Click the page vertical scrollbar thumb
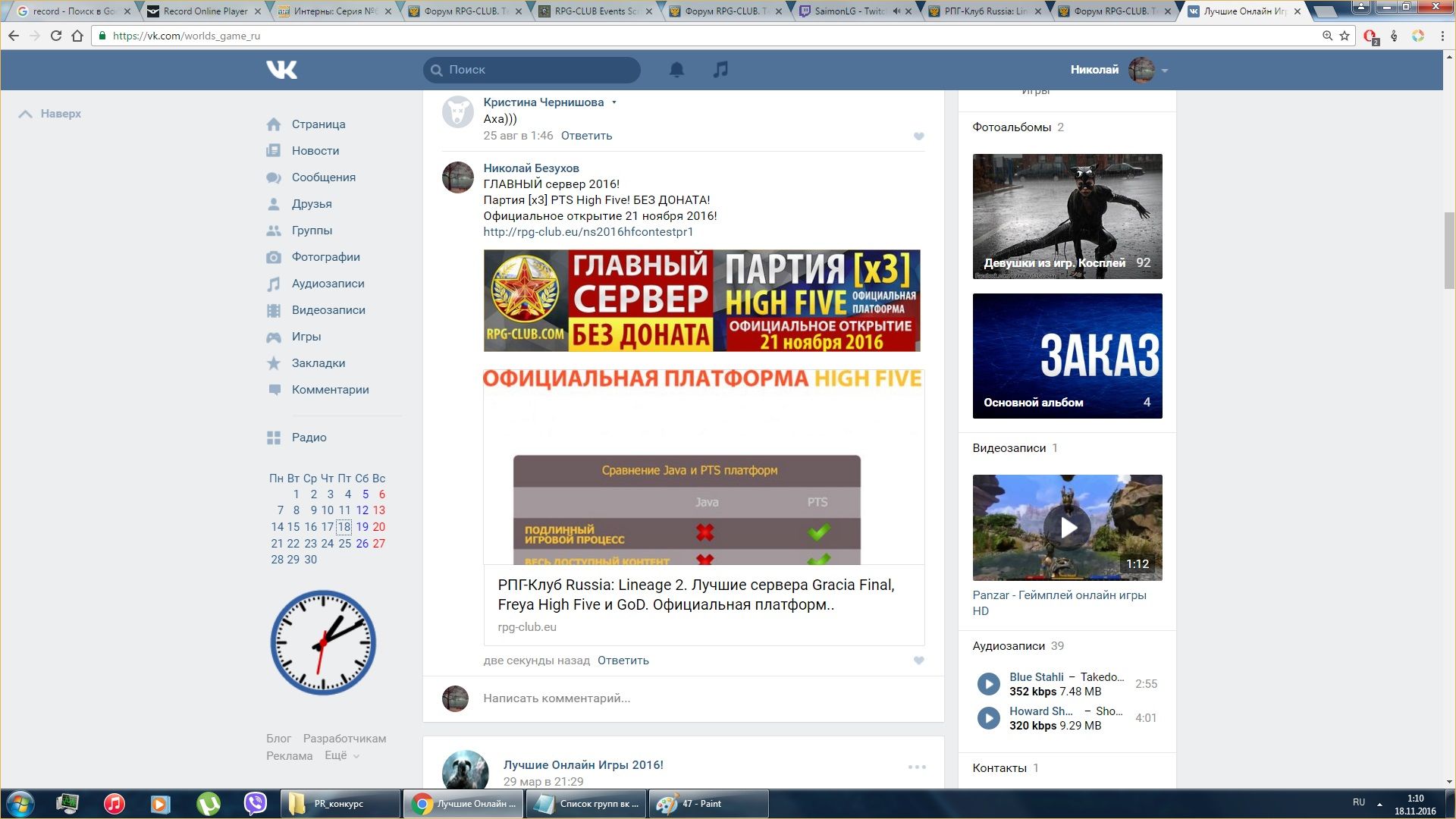The width and height of the screenshot is (1456, 819). coord(1449,250)
